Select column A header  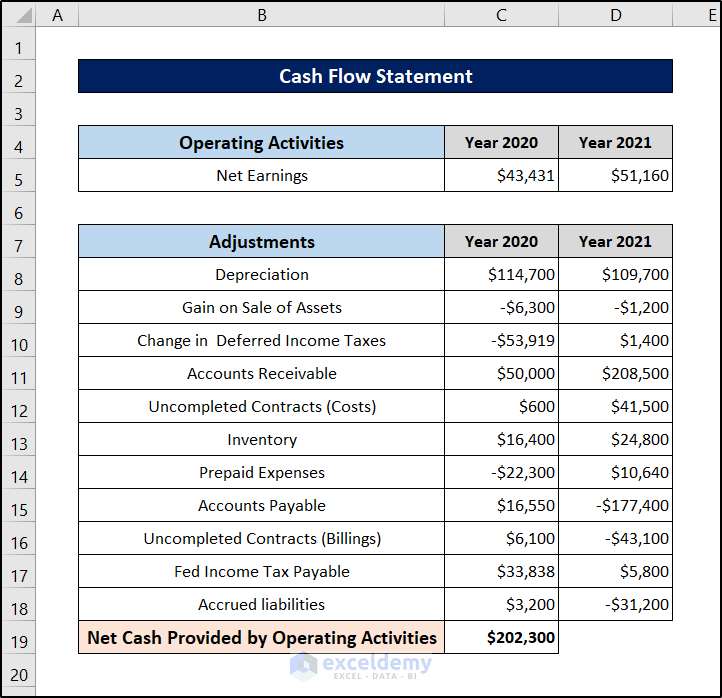(57, 15)
